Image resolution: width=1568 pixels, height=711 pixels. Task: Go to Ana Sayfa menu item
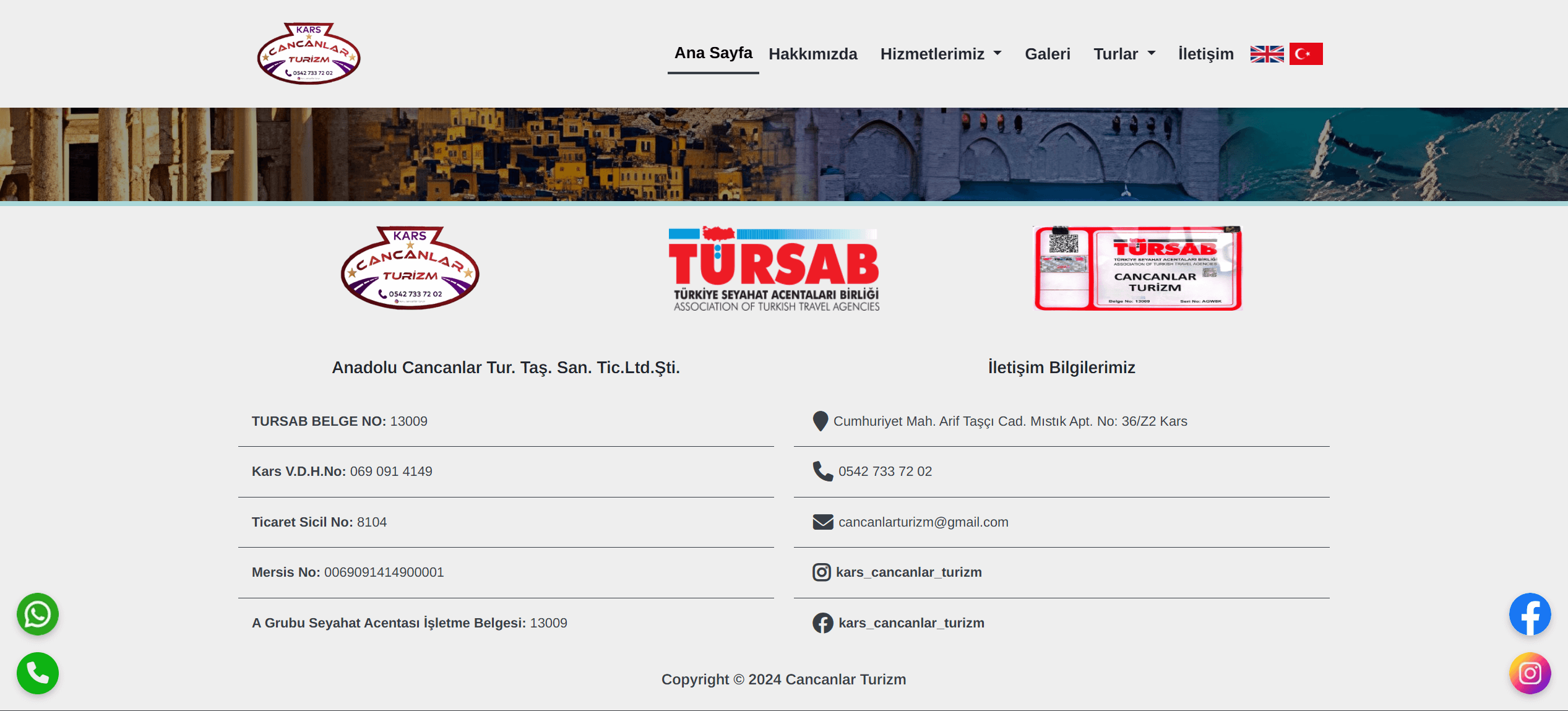[713, 53]
